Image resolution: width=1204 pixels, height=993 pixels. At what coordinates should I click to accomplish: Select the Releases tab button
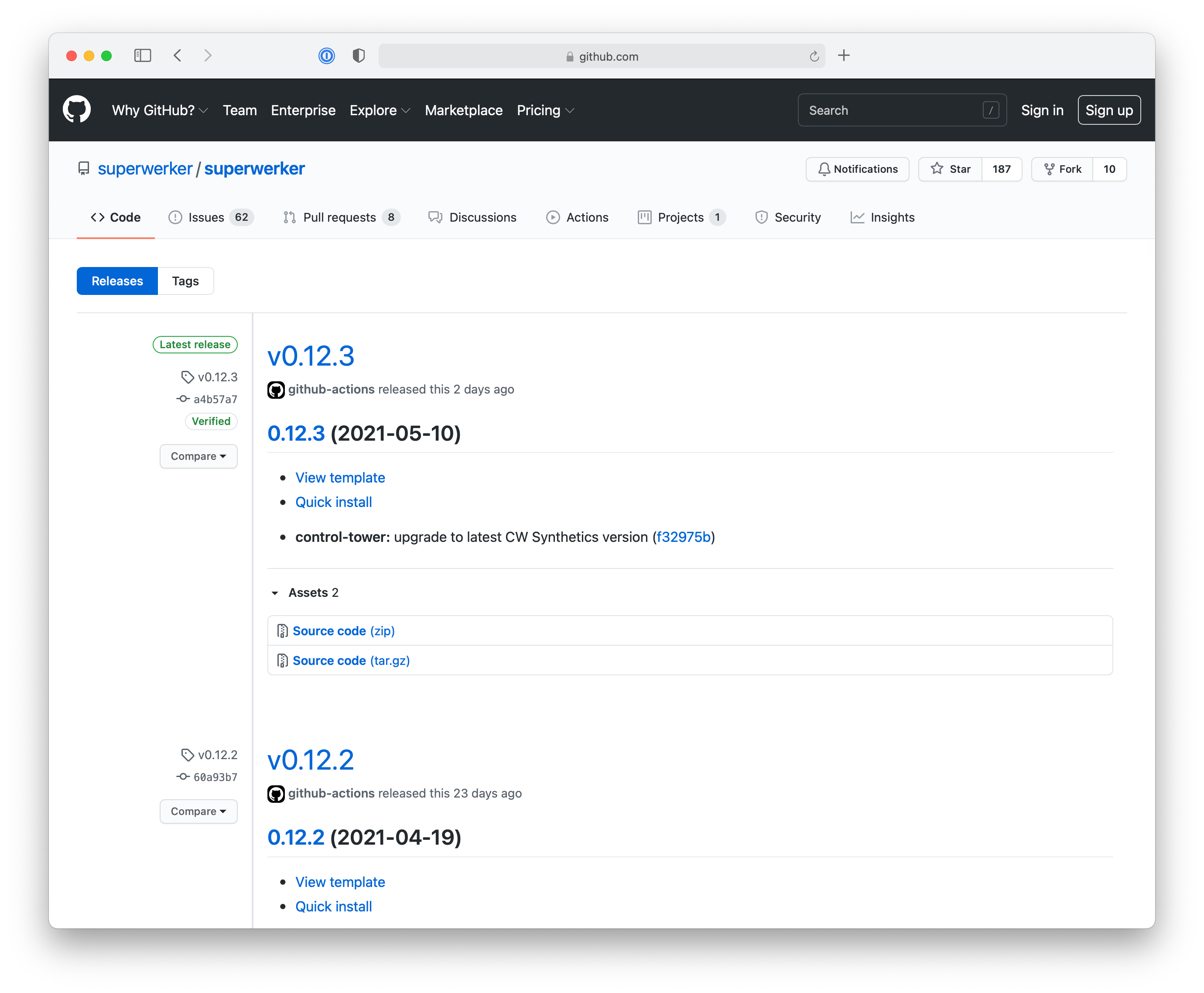point(117,281)
